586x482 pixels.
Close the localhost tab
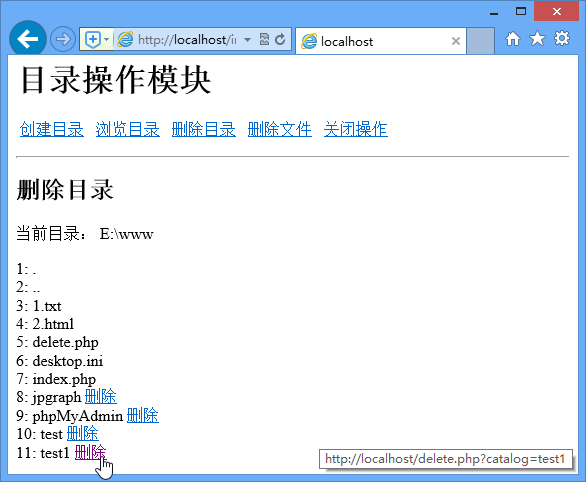(456, 41)
